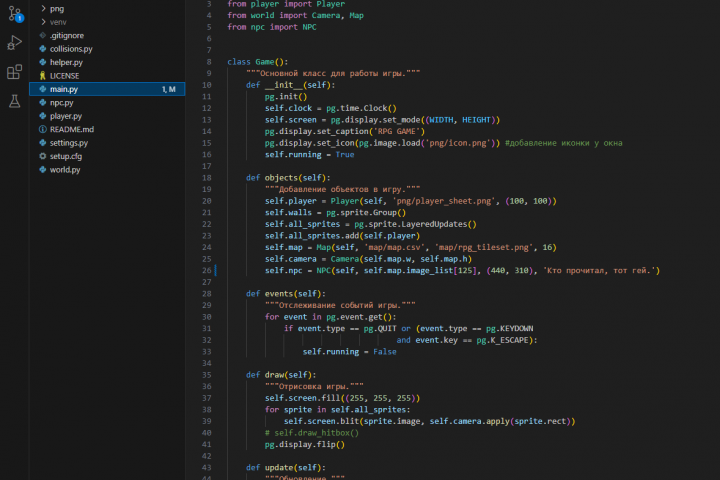The width and height of the screenshot is (720, 480).
Task: Click line number 8 in the gutter
Action: pos(209,62)
